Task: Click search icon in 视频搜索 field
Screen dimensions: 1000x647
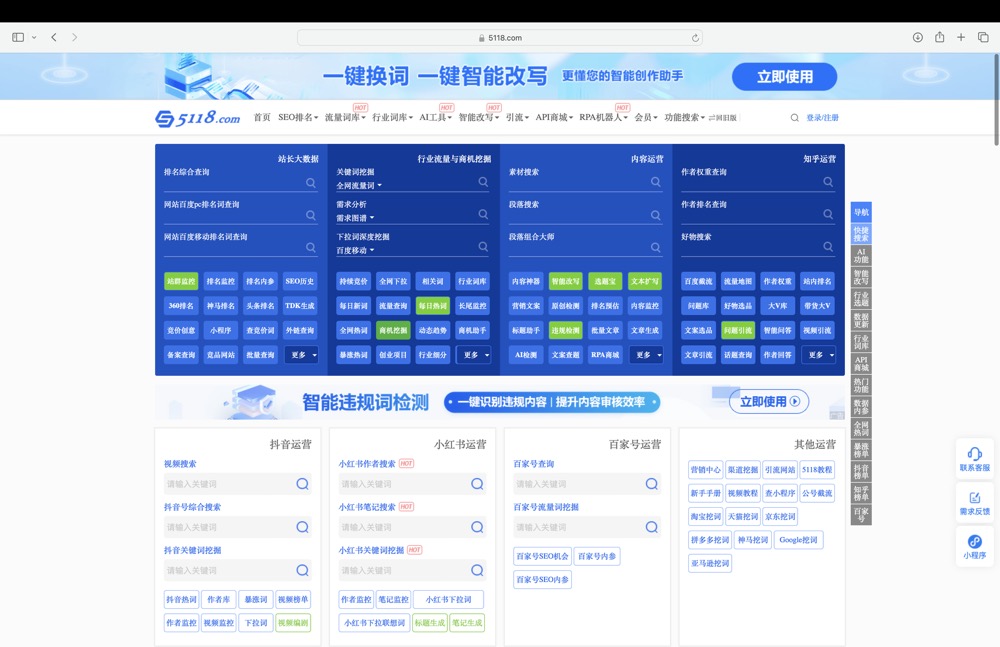Action: click(302, 484)
